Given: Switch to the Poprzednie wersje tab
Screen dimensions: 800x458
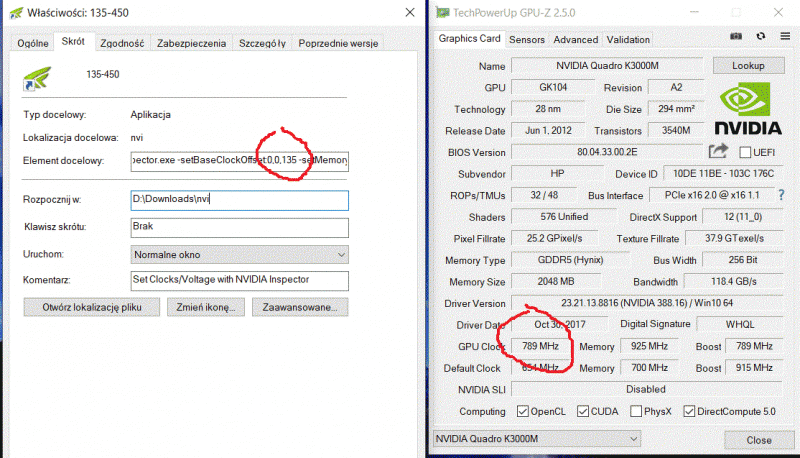Looking at the screenshot, I should click(x=338, y=43).
